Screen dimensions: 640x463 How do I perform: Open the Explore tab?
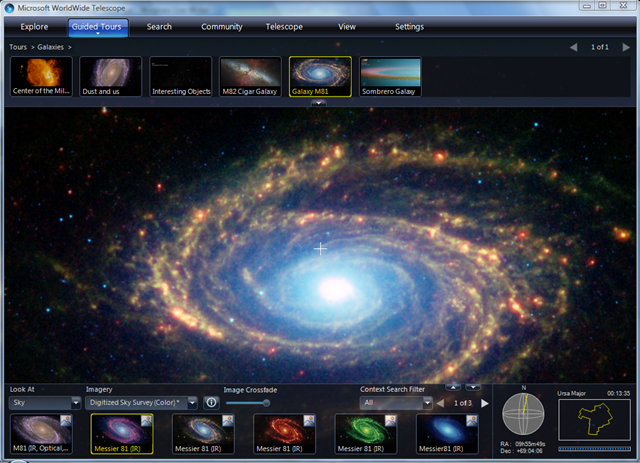(x=34, y=27)
